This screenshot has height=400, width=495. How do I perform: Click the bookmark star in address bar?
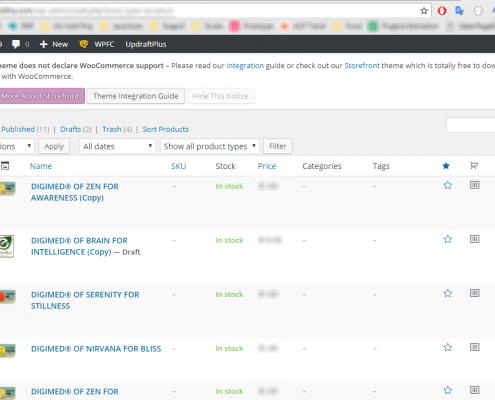(424, 11)
